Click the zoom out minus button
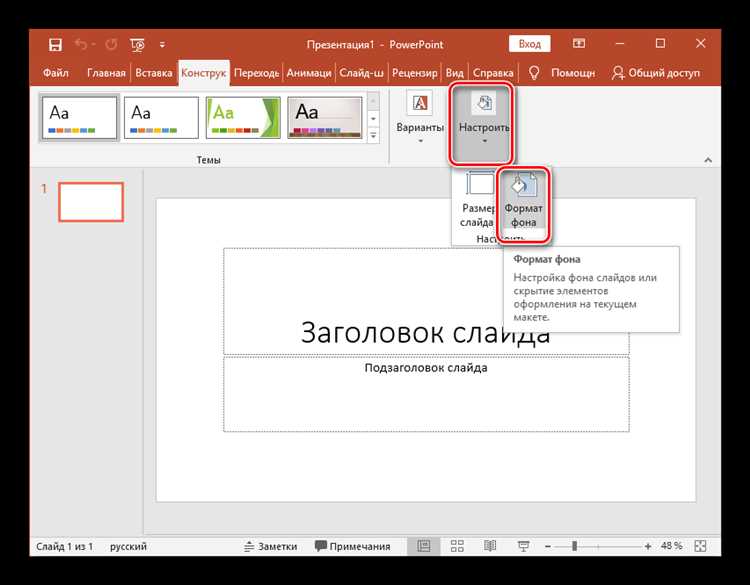Viewport: 750px width, 585px height. (548, 546)
